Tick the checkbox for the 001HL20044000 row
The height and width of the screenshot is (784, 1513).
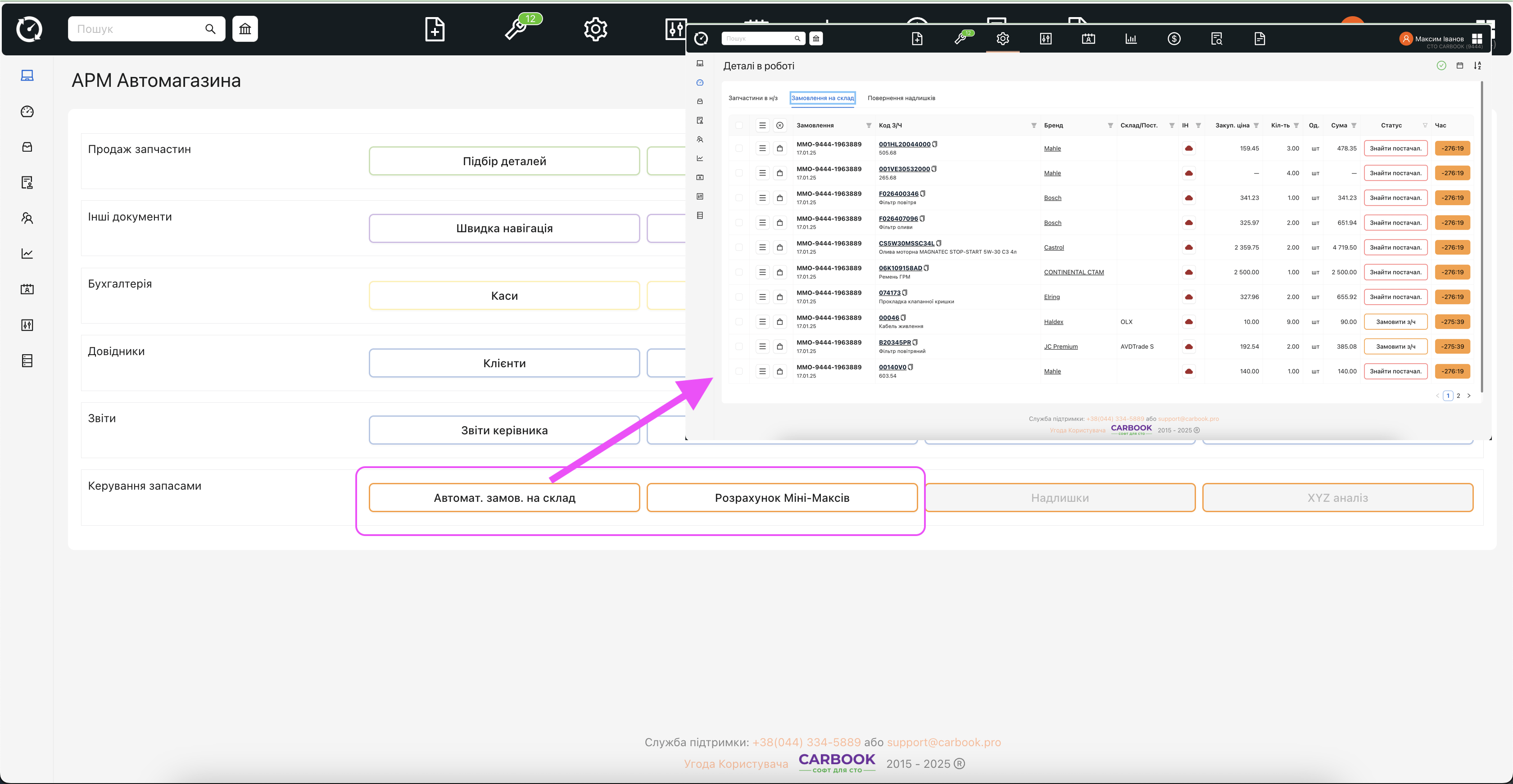[x=739, y=149]
